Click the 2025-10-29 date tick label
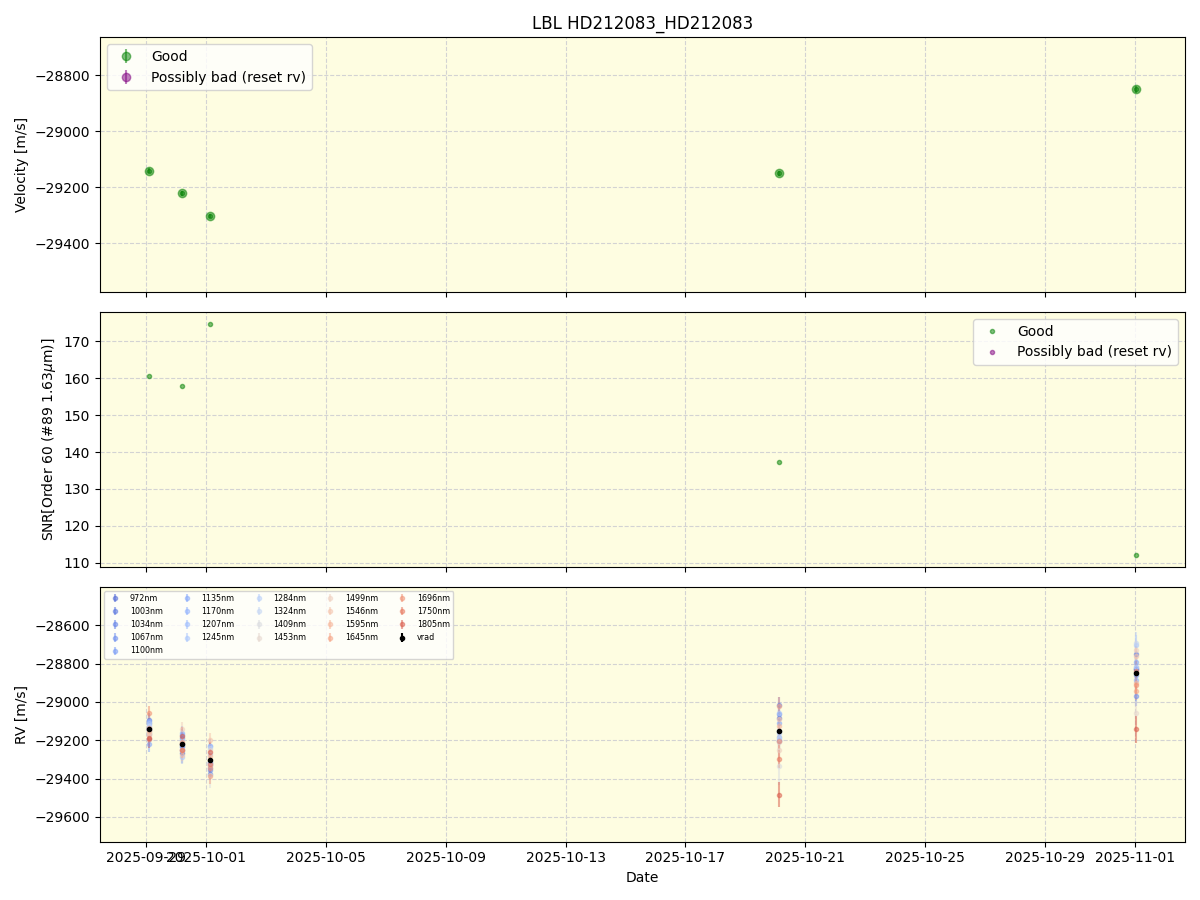1200x900 pixels. click(1045, 857)
